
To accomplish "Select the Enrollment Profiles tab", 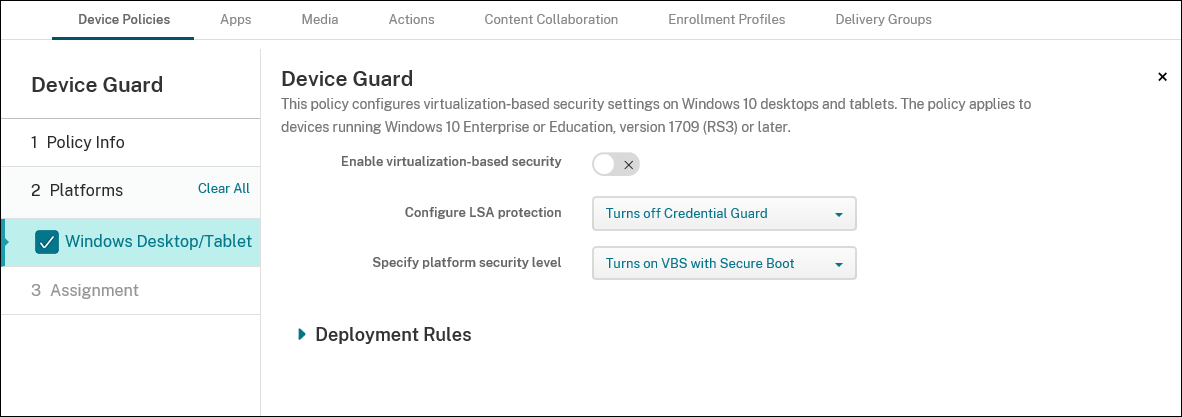I will (x=726, y=20).
